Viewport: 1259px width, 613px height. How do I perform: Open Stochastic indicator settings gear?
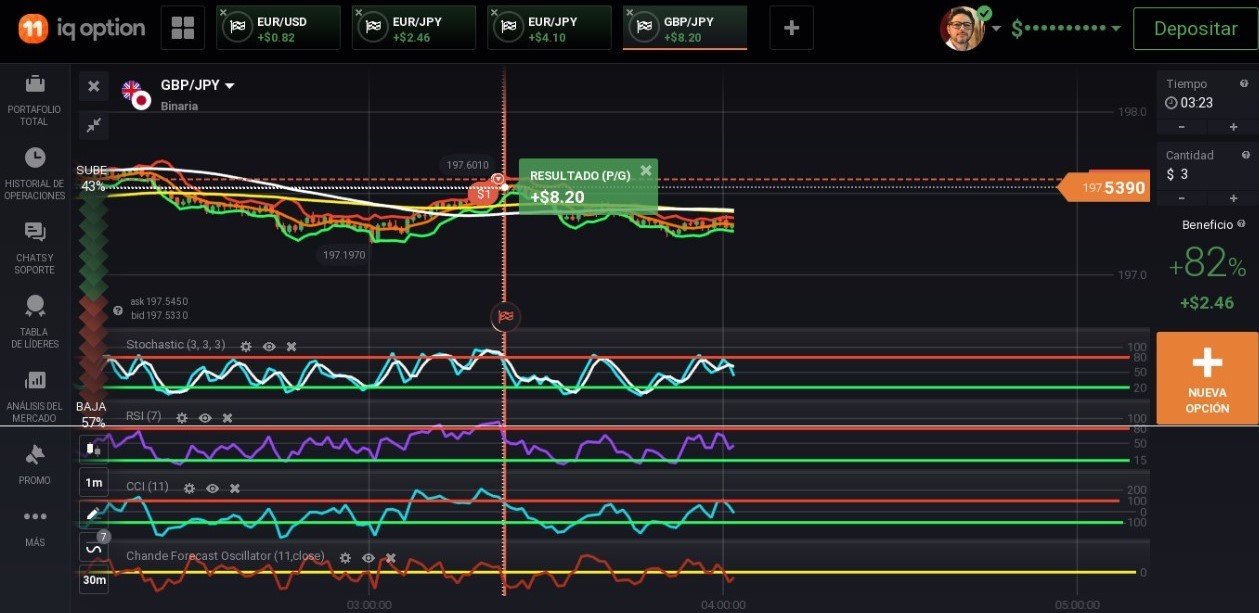[246, 346]
